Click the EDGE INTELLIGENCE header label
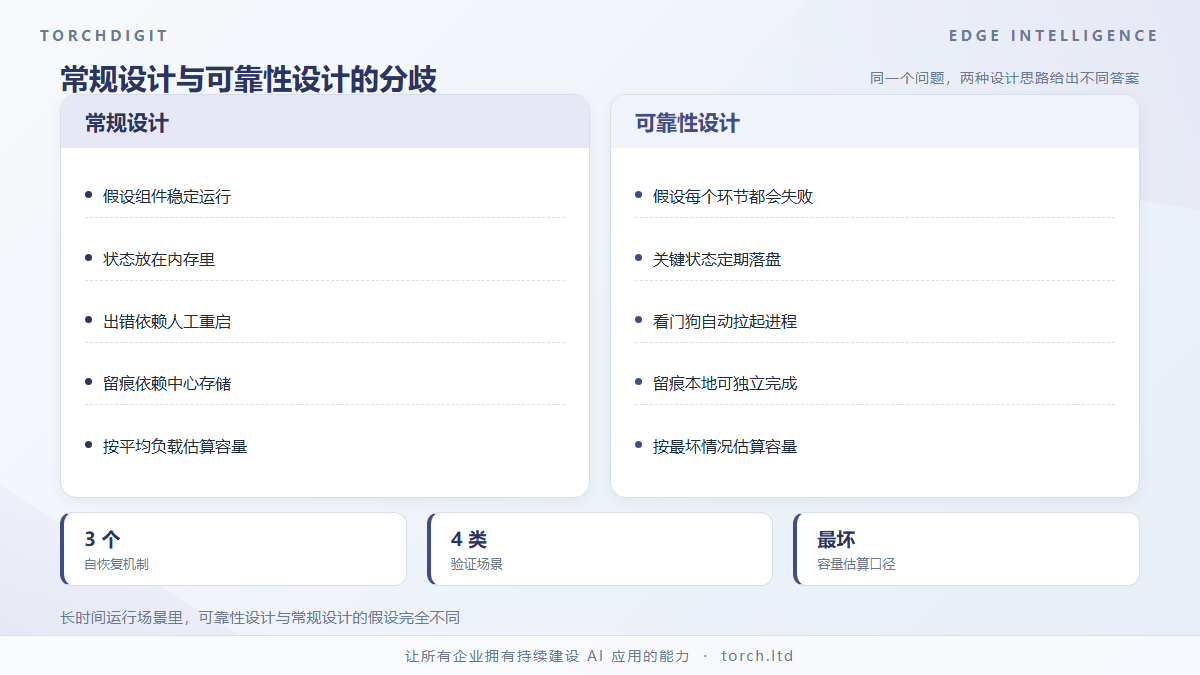The width and height of the screenshot is (1200, 675). [1053, 36]
